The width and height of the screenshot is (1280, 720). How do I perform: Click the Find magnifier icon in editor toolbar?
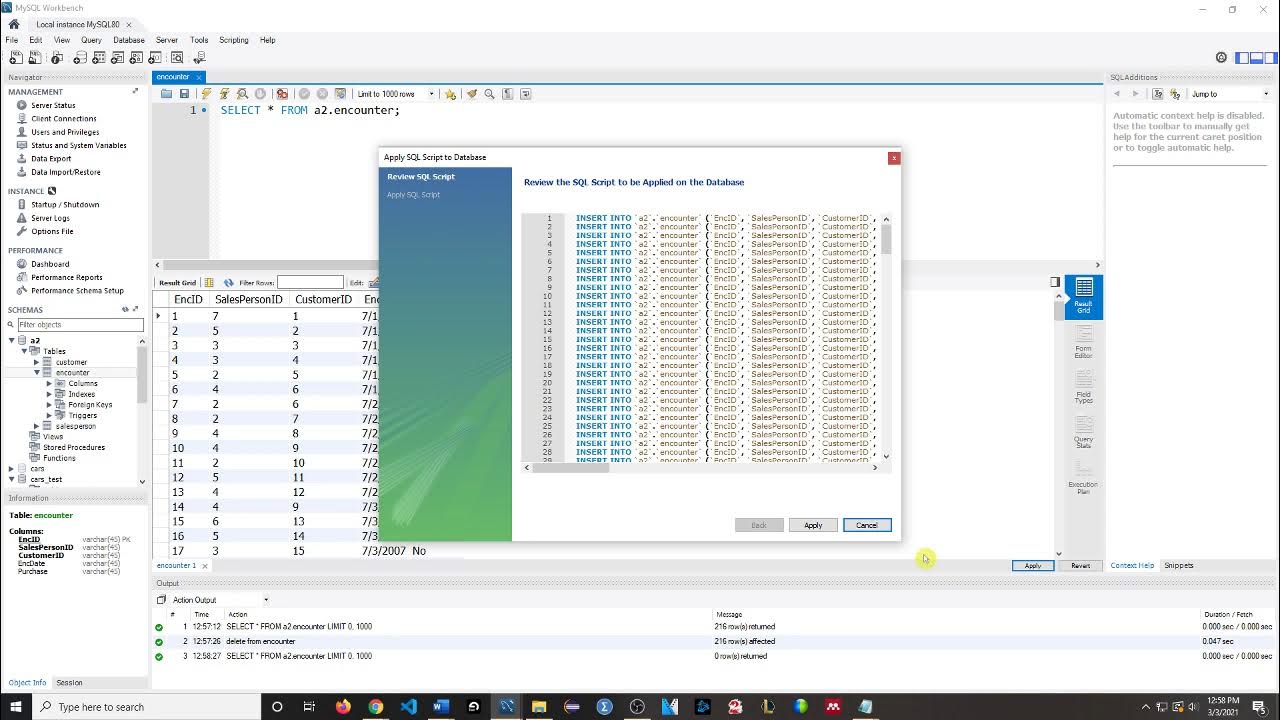tap(489, 94)
